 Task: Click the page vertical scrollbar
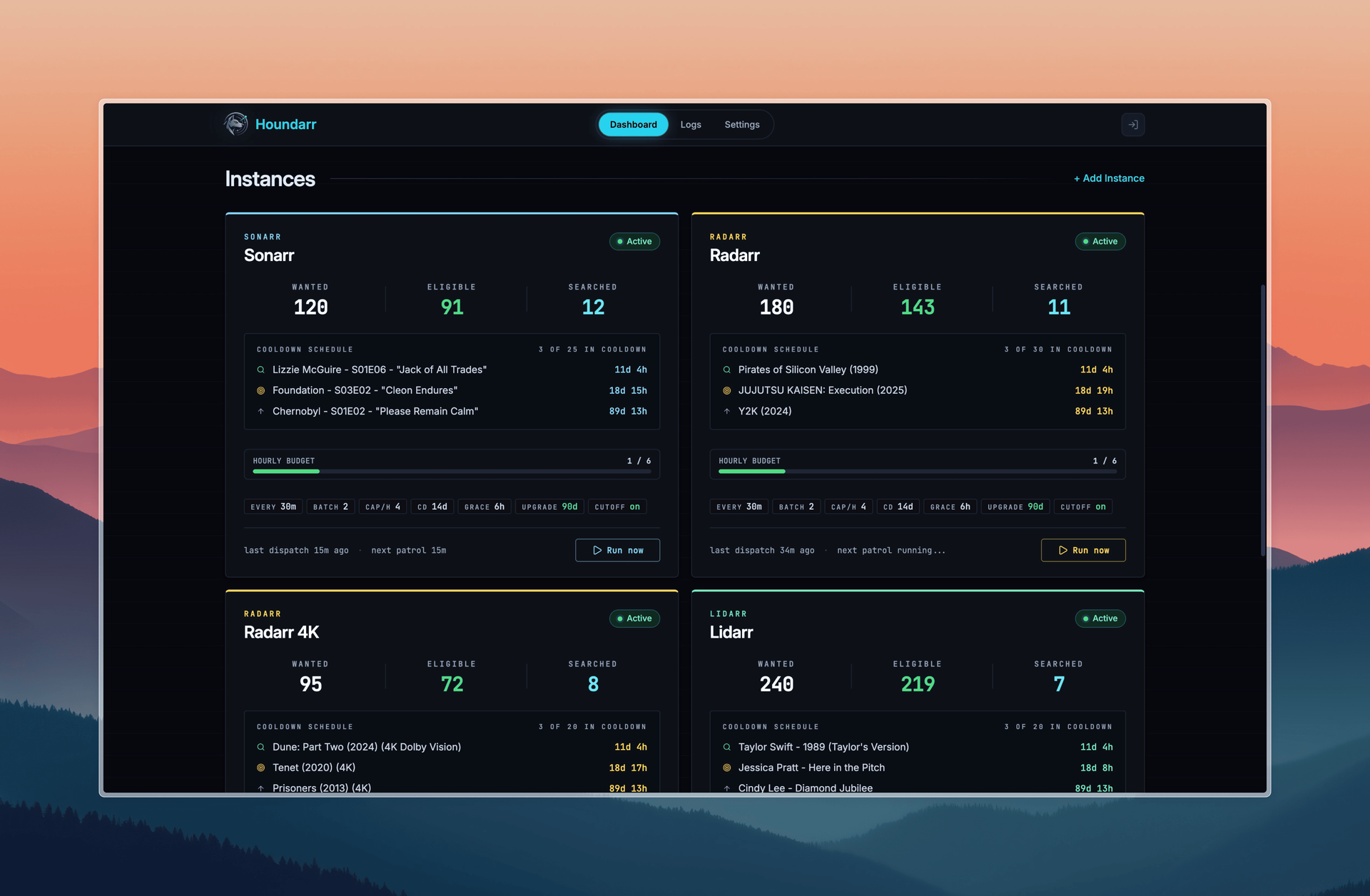pyautogui.click(x=1262, y=421)
